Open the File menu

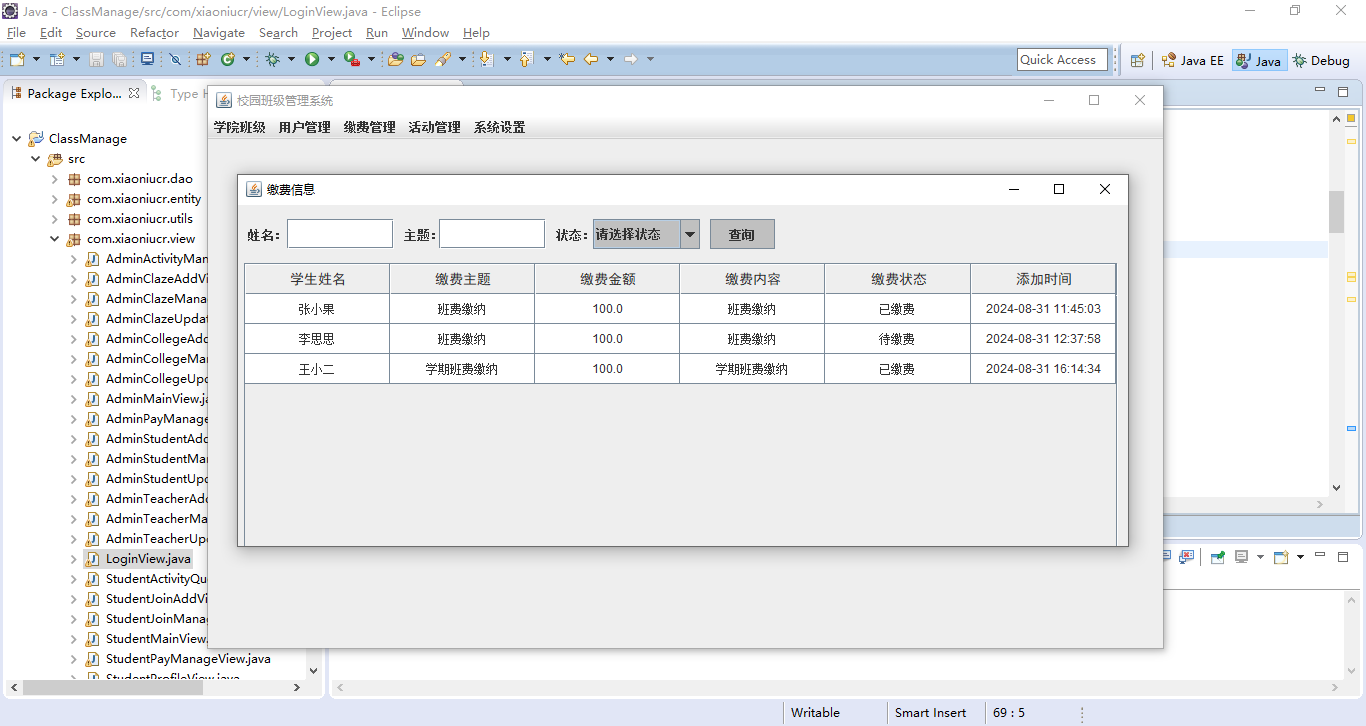(x=16, y=33)
